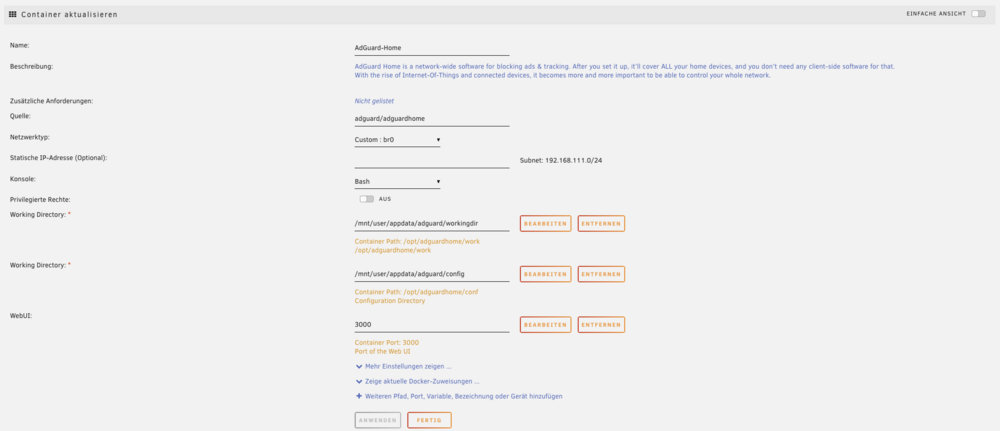Click the workingdir path input field

432,224
